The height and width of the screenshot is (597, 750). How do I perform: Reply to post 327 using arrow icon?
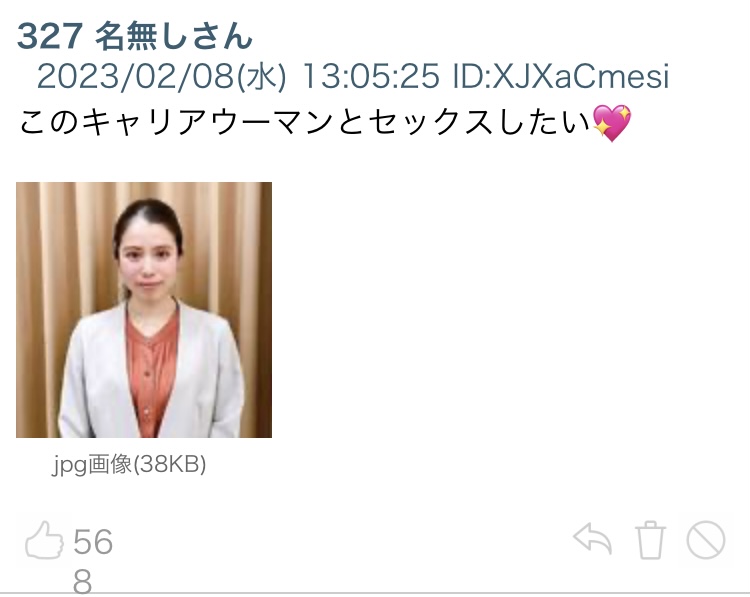pos(593,539)
